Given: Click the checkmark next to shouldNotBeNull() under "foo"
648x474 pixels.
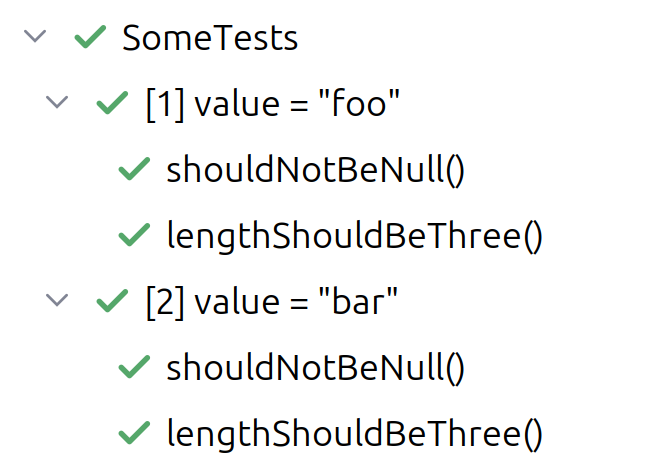Looking at the screenshot, I should pyautogui.click(x=134, y=170).
